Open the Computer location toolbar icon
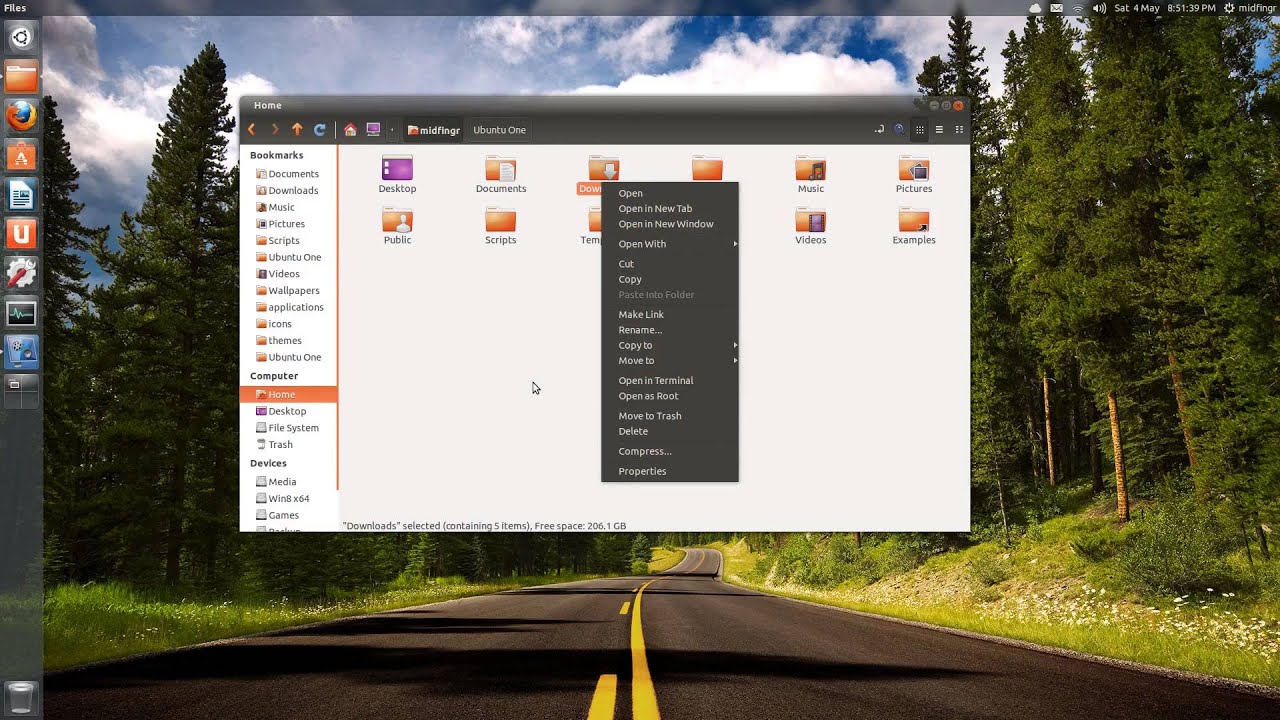 tap(373, 130)
